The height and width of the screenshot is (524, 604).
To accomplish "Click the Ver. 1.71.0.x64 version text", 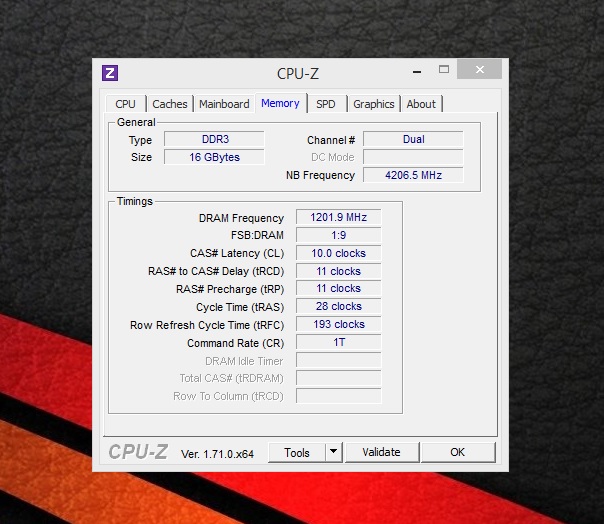I will [217, 454].
